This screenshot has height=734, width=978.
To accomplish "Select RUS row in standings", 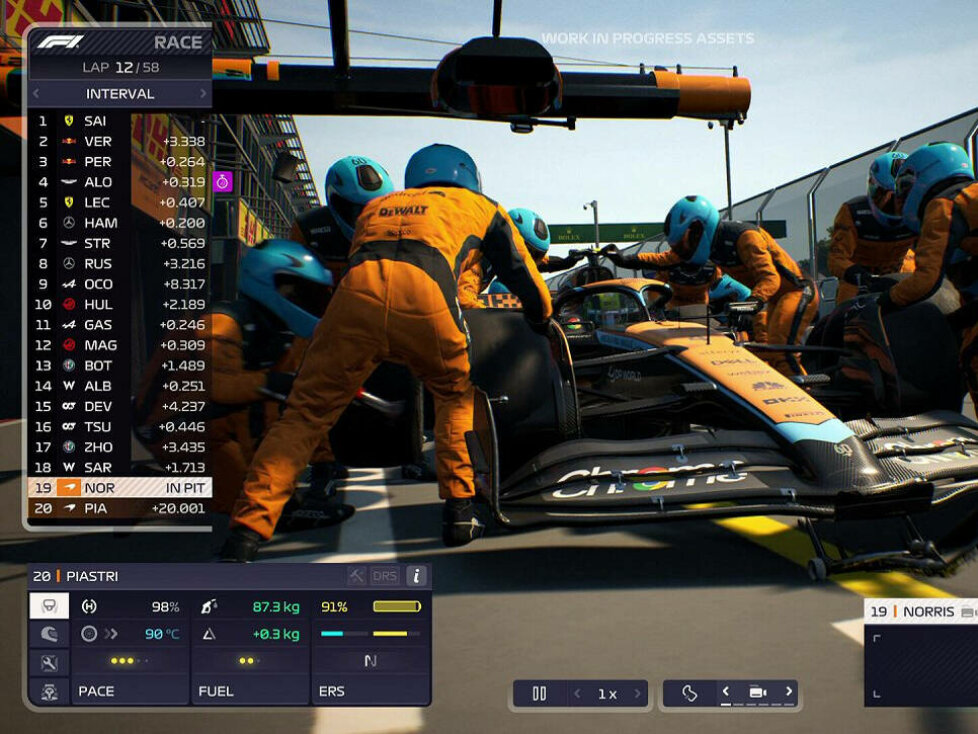I will click(x=120, y=264).
